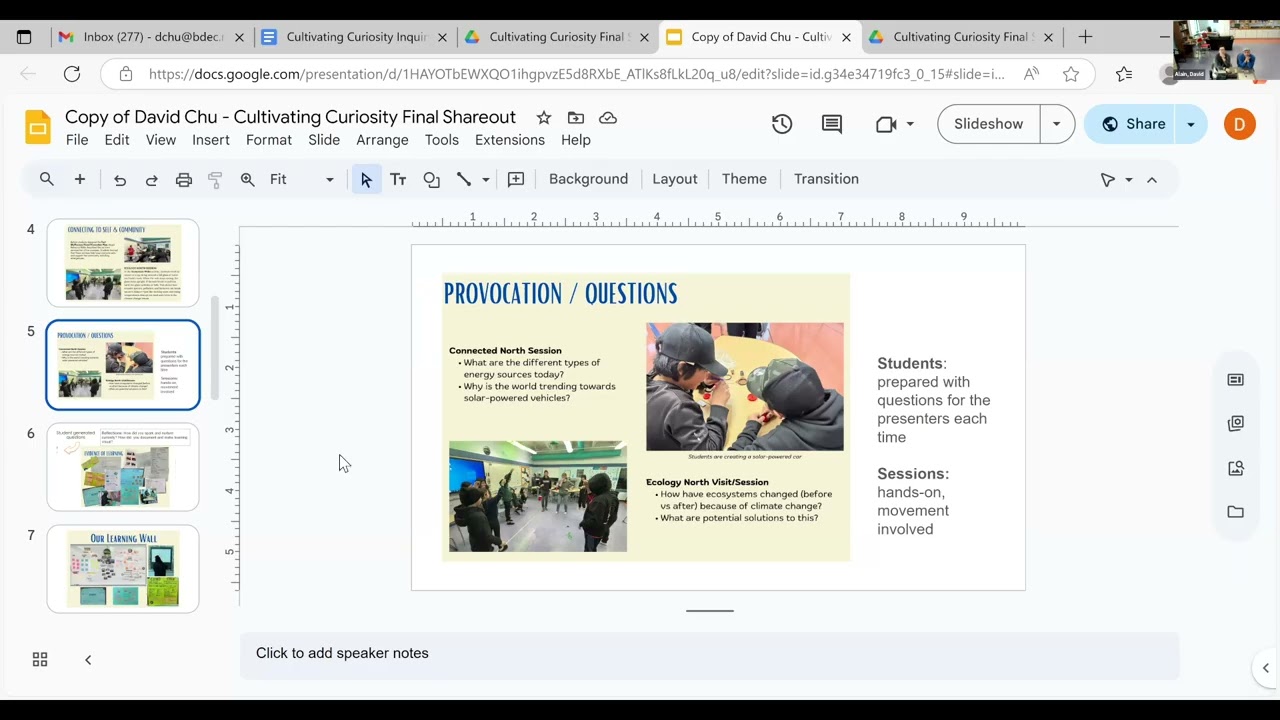Print the presentation

coord(184,180)
